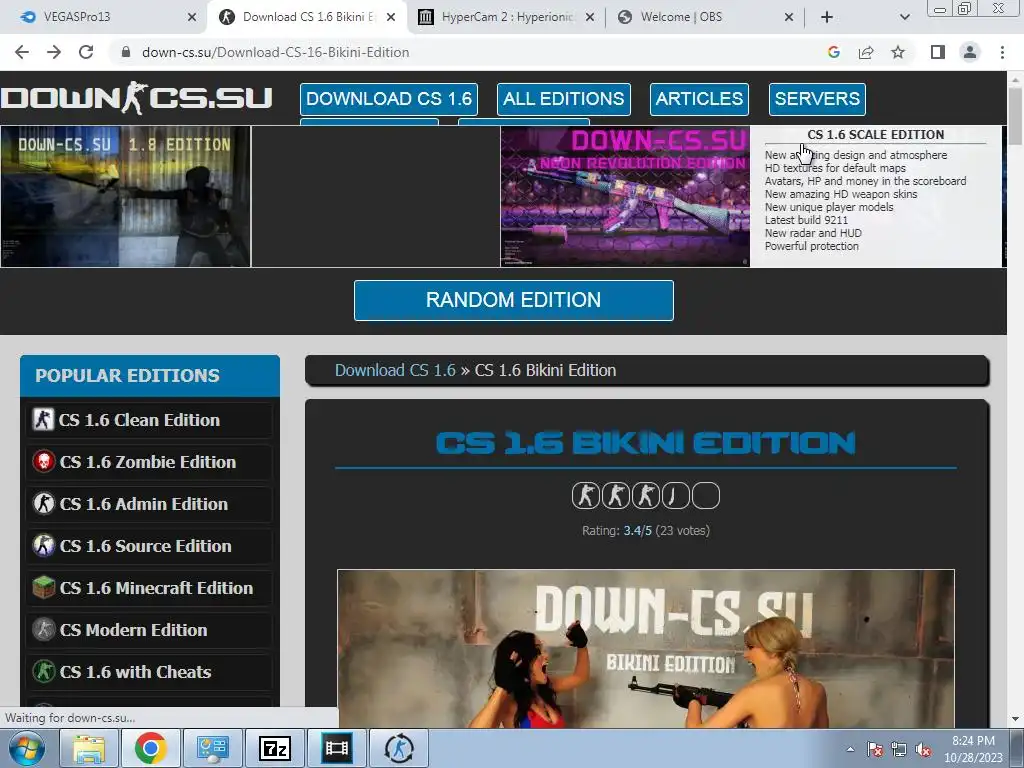
Task: Click the Clean Edition soldier icon
Action: (43, 419)
